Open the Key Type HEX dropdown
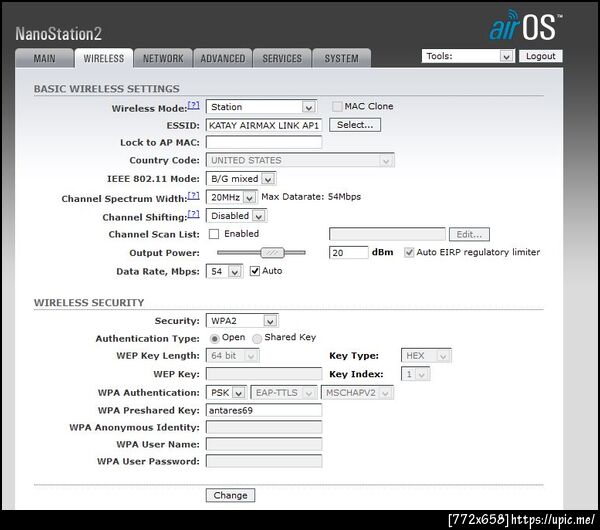The width and height of the screenshot is (600, 530). pos(426,356)
